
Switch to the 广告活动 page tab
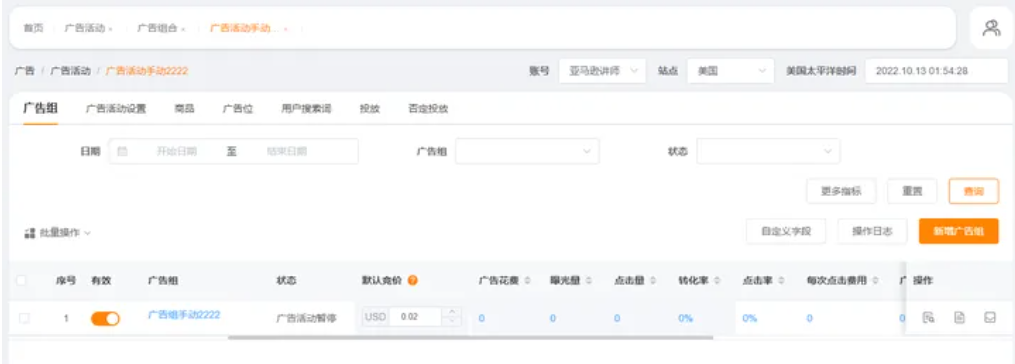coord(84,28)
